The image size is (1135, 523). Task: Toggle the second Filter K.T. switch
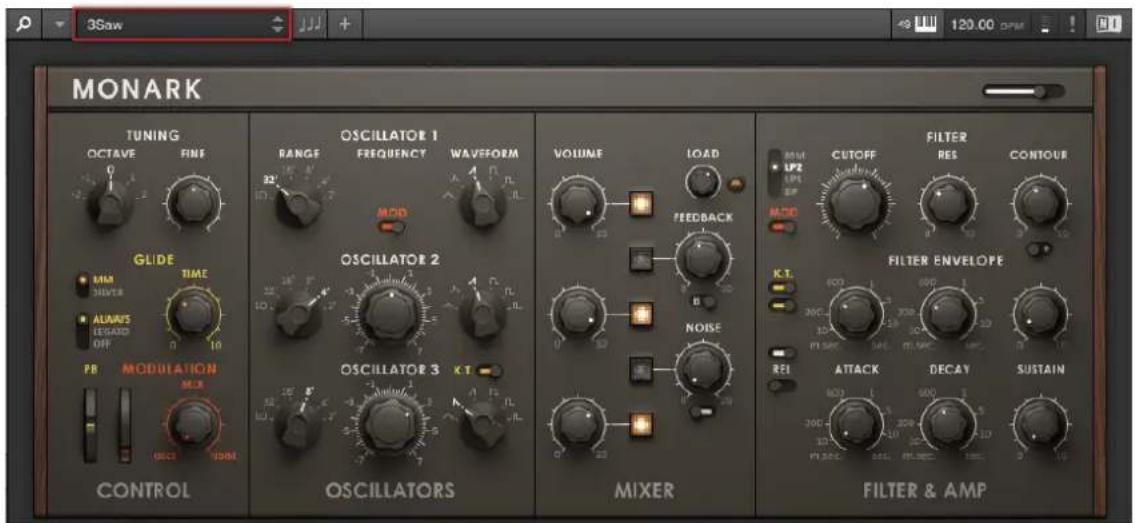click(783, 307)
